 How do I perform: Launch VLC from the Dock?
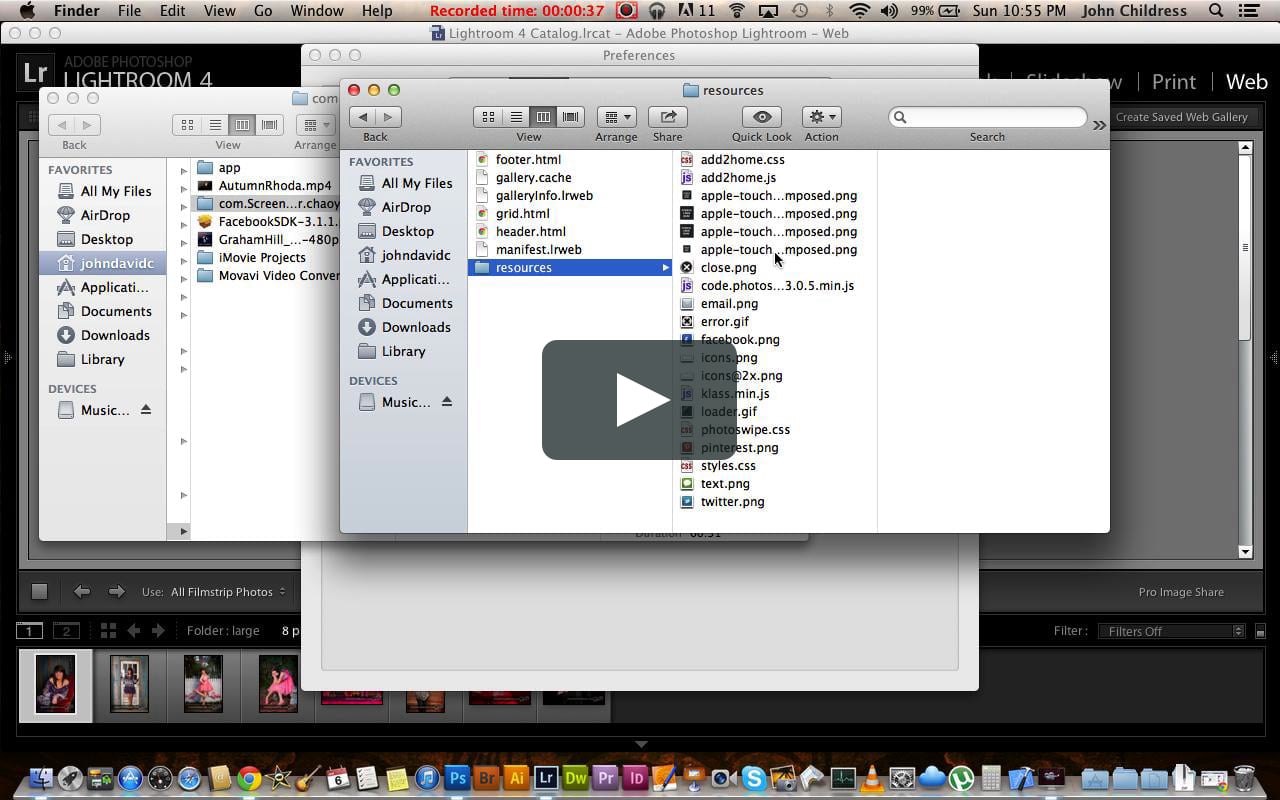[872, 778]
